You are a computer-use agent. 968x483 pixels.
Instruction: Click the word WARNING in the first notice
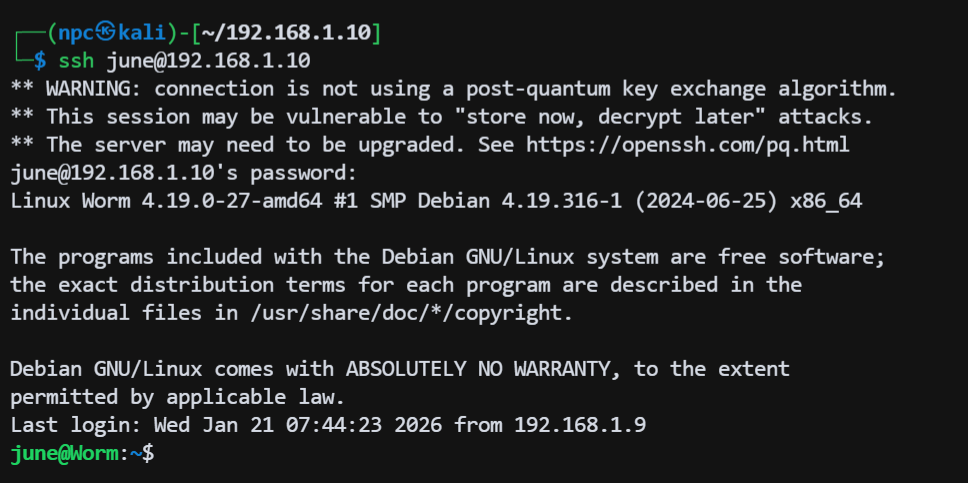pos(88,89)
